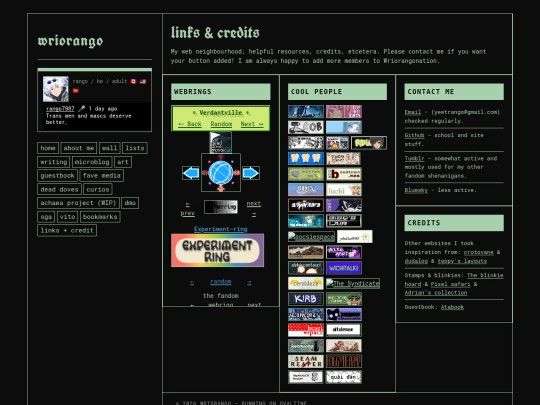Click the Verdantville Random link

[221, 124]
